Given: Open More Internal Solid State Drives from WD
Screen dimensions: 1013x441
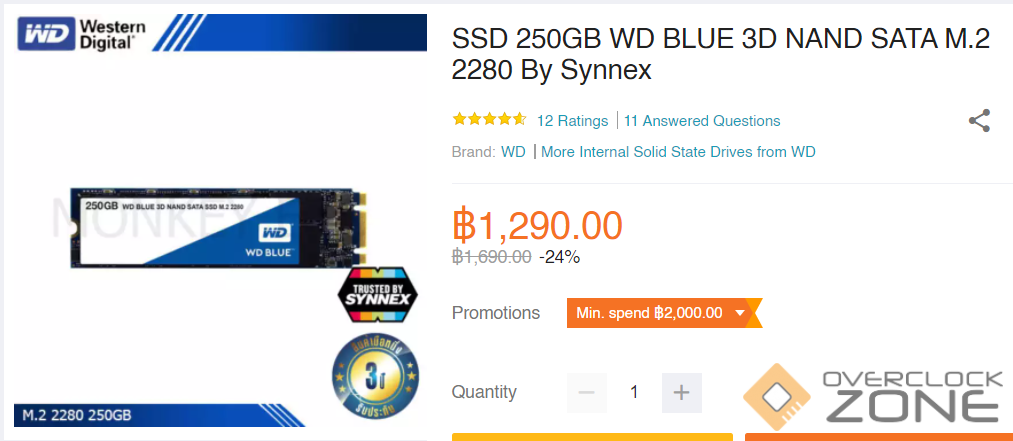Looking at the screenshot, I should 678,152.
